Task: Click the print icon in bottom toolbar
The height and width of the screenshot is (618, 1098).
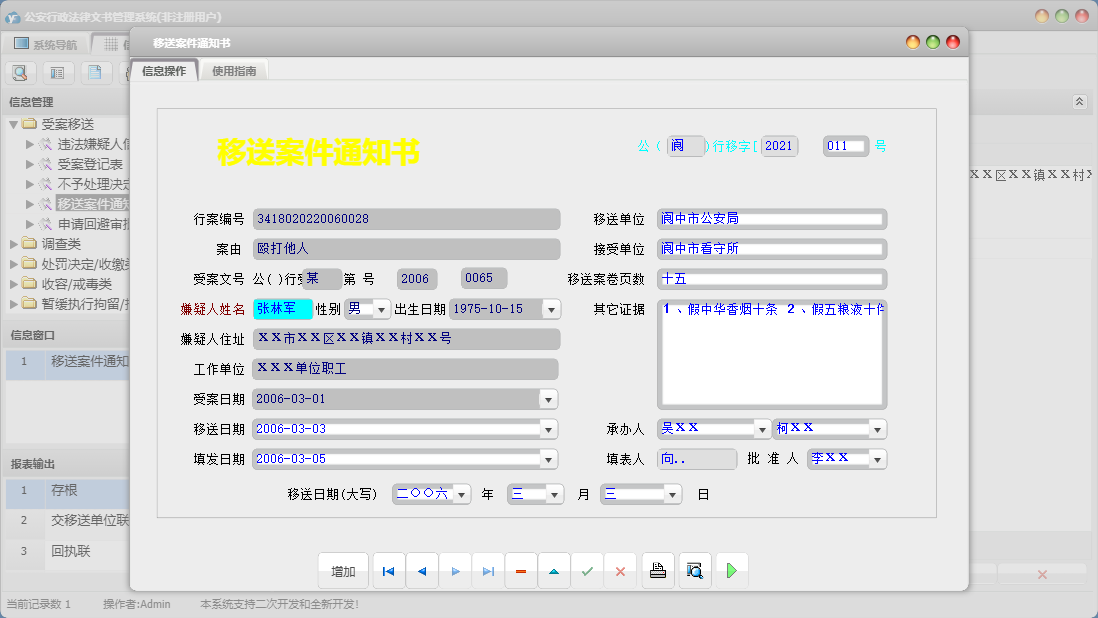Action: click(658, 571)
